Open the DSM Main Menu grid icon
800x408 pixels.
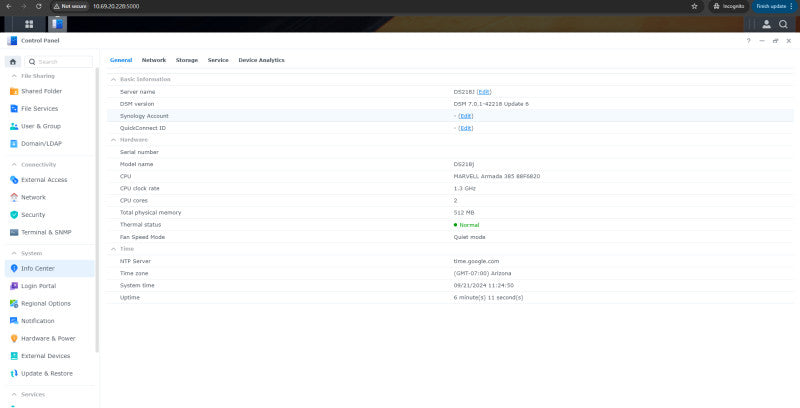click(x=29, y=24)
